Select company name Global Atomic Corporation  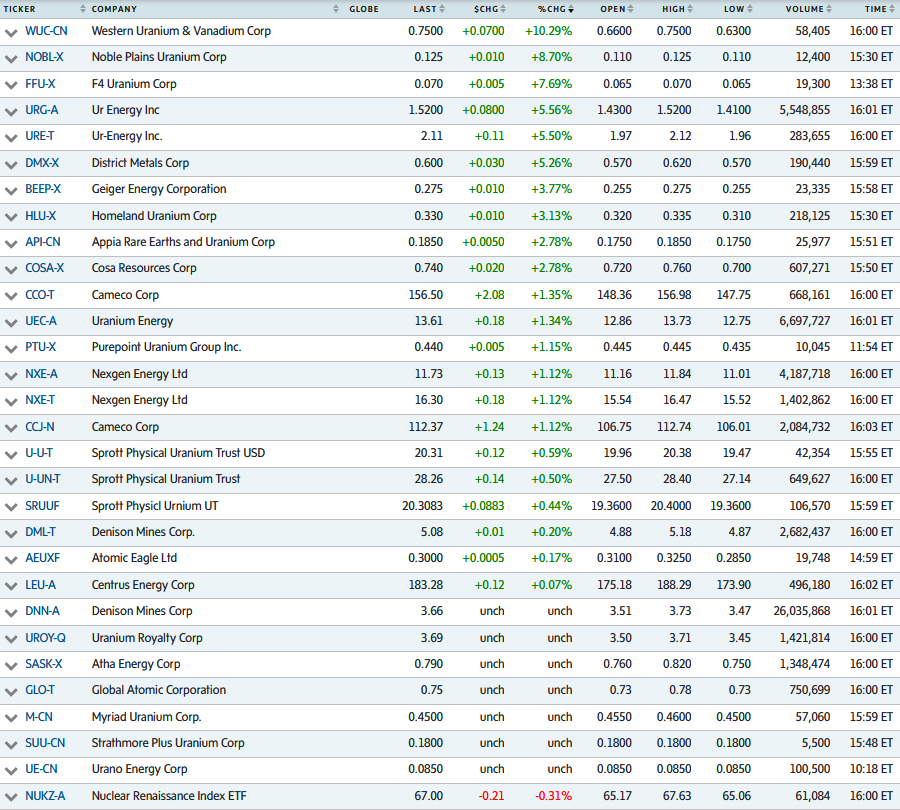tap(158, 689)
